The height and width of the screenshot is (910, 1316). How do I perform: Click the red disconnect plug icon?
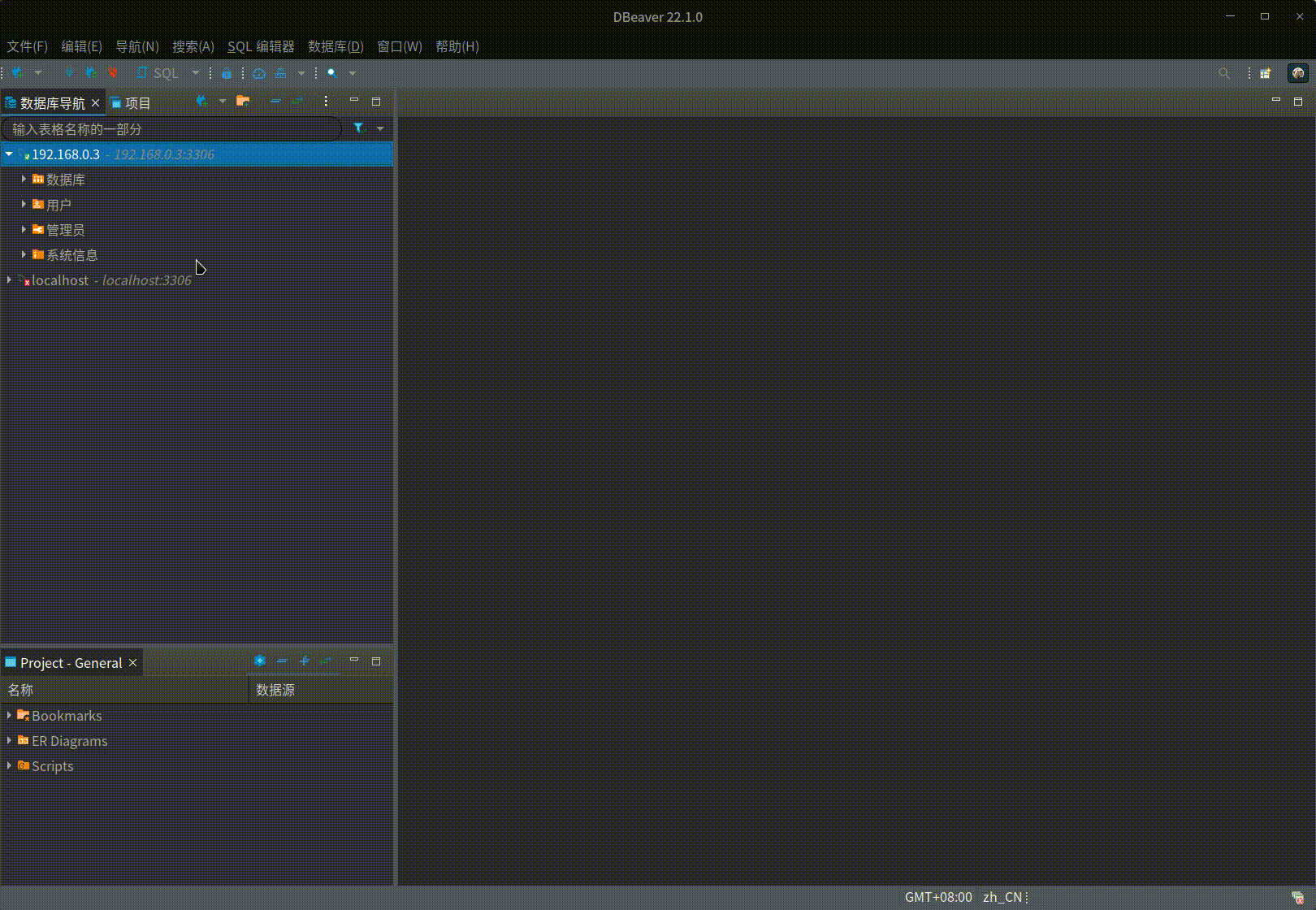point(113,73)
